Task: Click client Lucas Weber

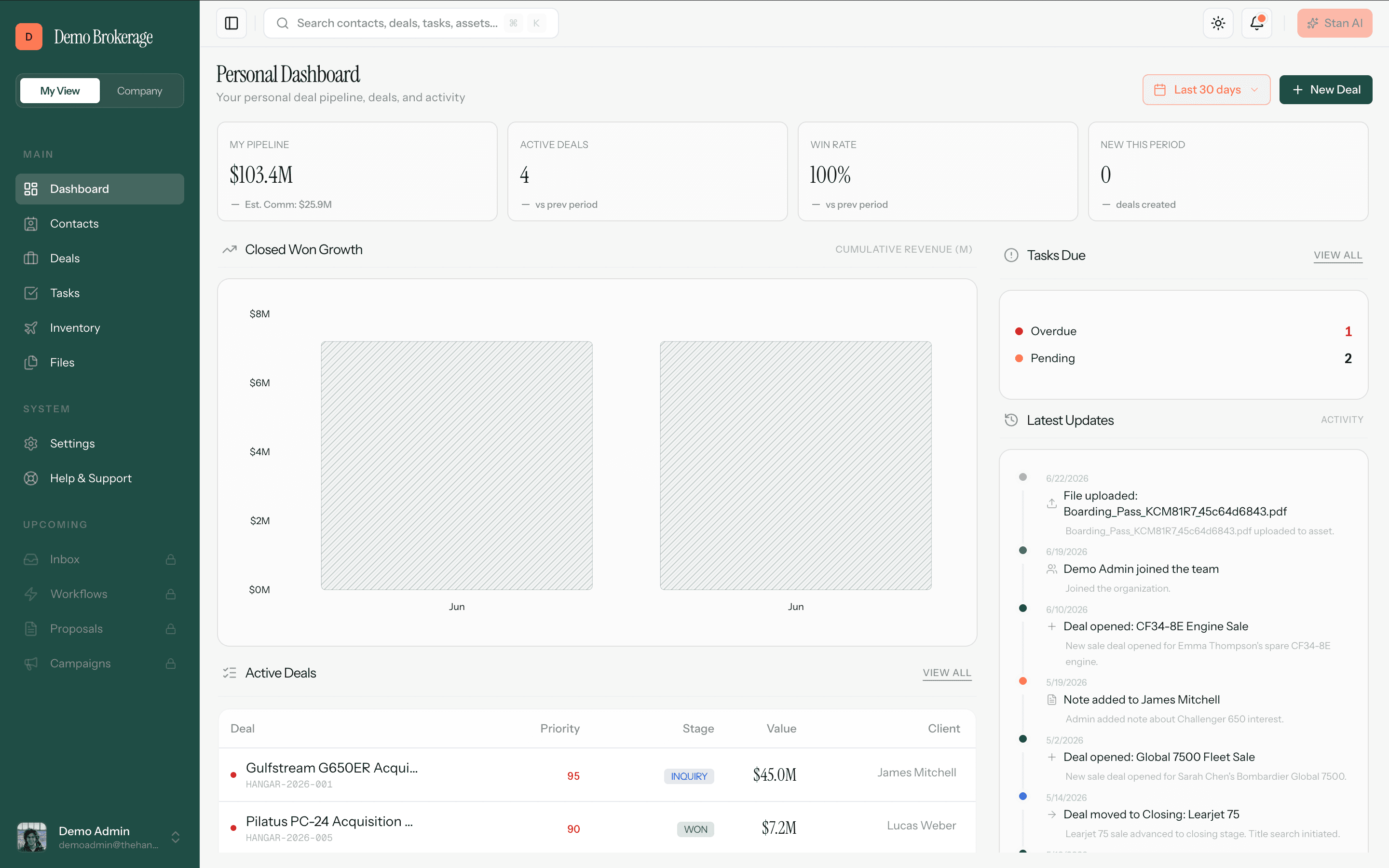Action: tap(921, 826)
